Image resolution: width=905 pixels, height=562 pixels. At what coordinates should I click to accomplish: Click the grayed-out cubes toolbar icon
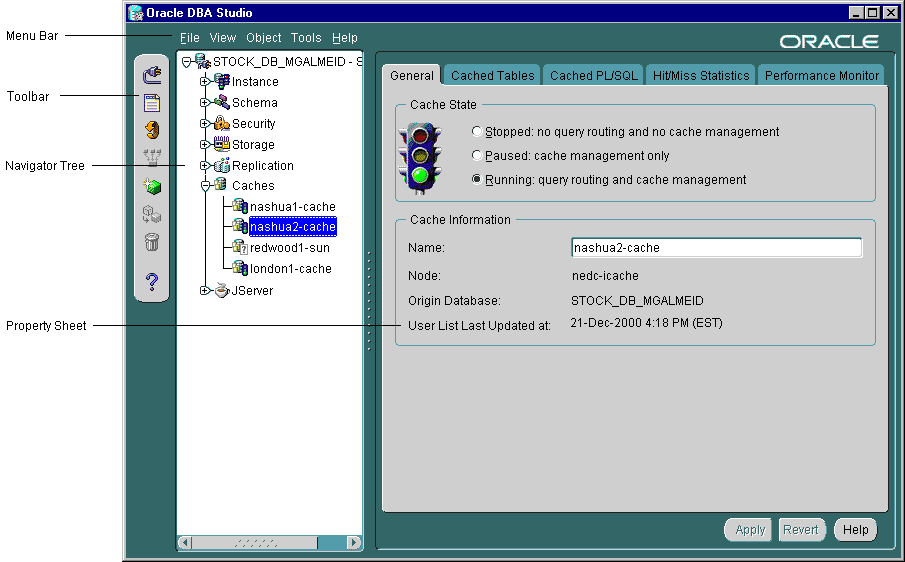[152, 214]
